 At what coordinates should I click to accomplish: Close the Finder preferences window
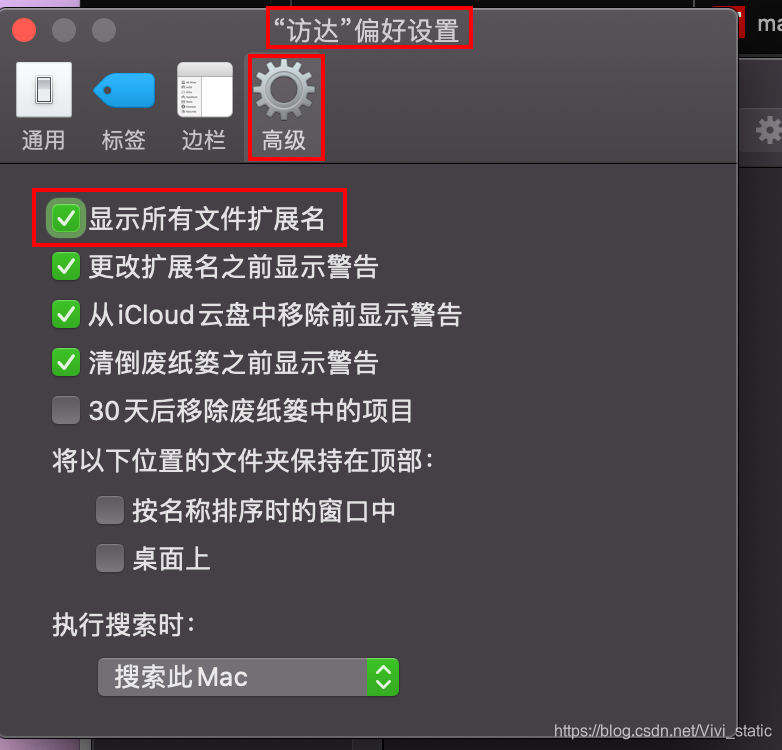[24, 30]
